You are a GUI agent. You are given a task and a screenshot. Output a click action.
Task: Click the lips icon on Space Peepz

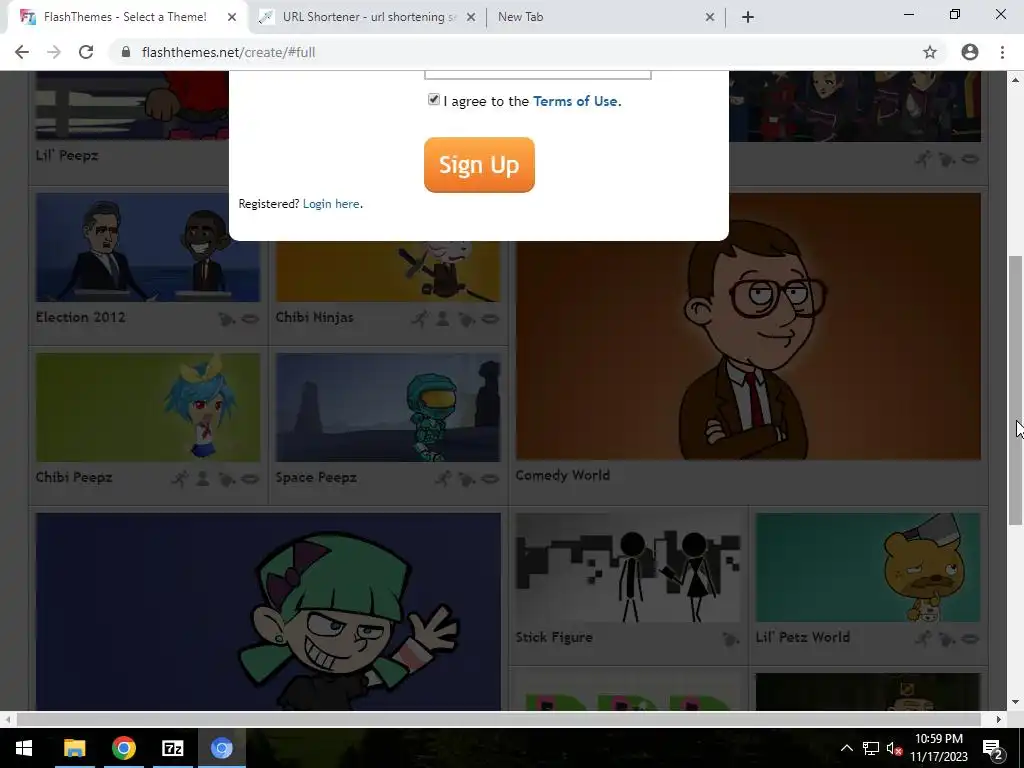490,479
